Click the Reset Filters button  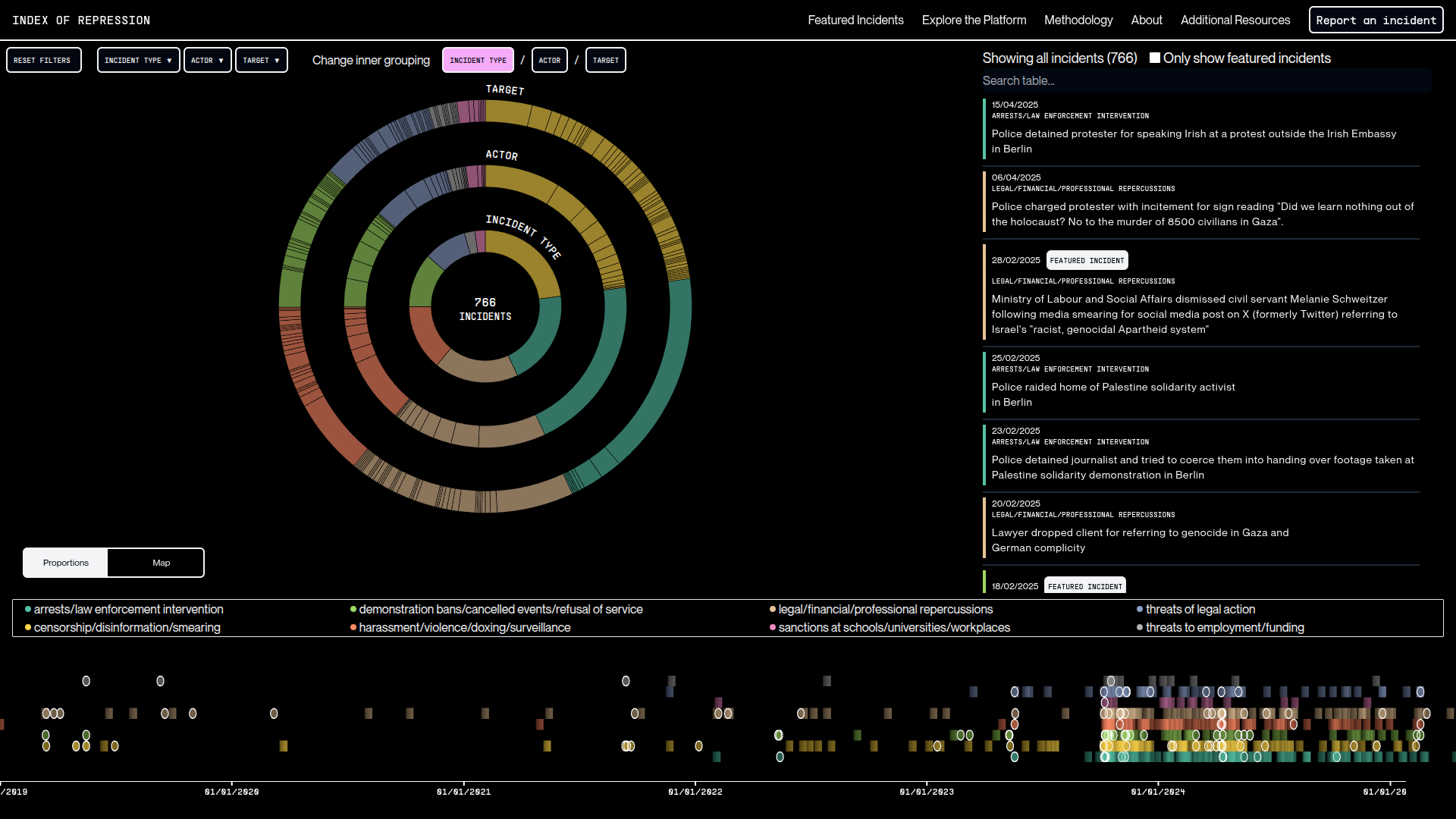tap(42, 61)
